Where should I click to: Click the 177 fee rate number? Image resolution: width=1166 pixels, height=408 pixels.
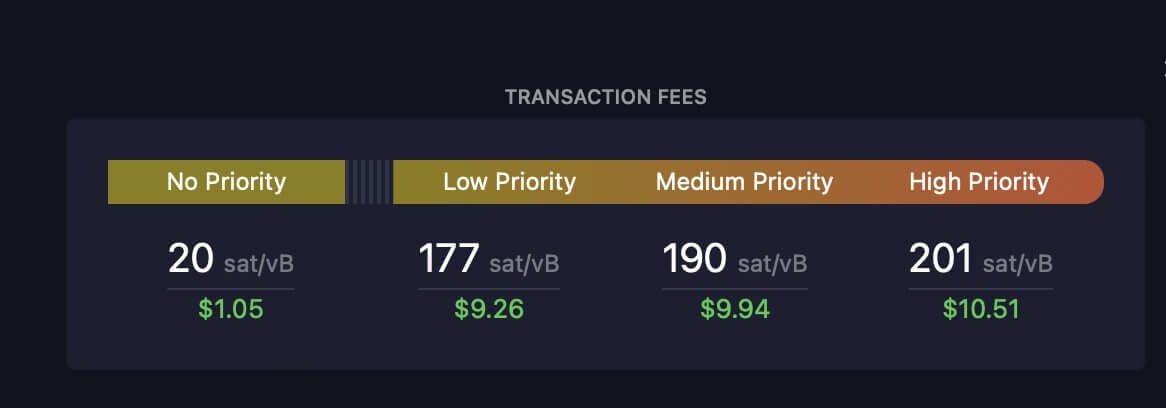tap(448, 260)
